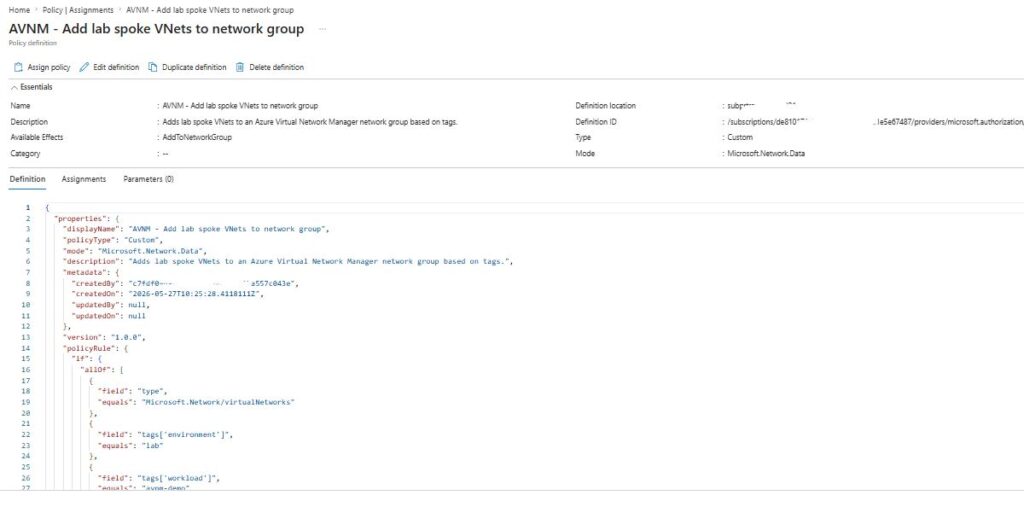The height and width of the screenshot is (507, 1024).
Task: Click the "allOf" key in JSON
Action: (93, 370)
